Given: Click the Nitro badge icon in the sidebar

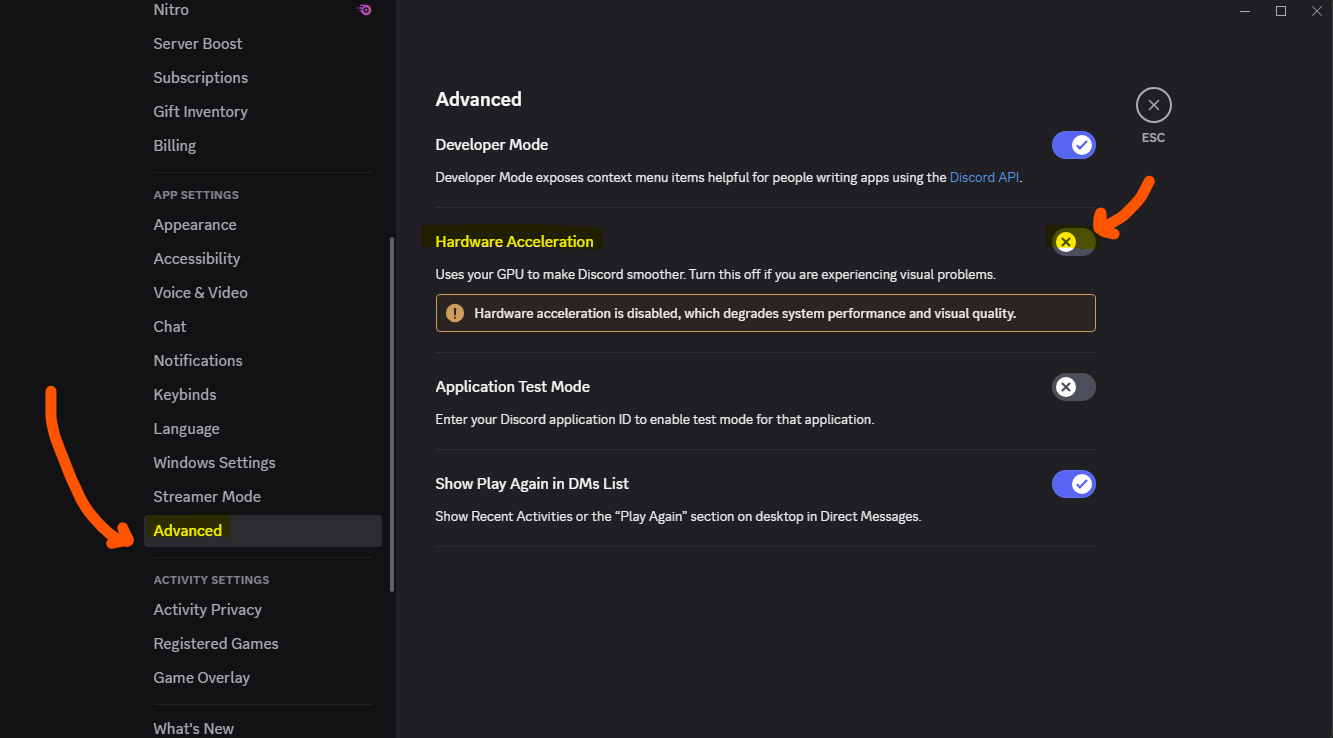Looking at the screenshot, I should point(364,10).
